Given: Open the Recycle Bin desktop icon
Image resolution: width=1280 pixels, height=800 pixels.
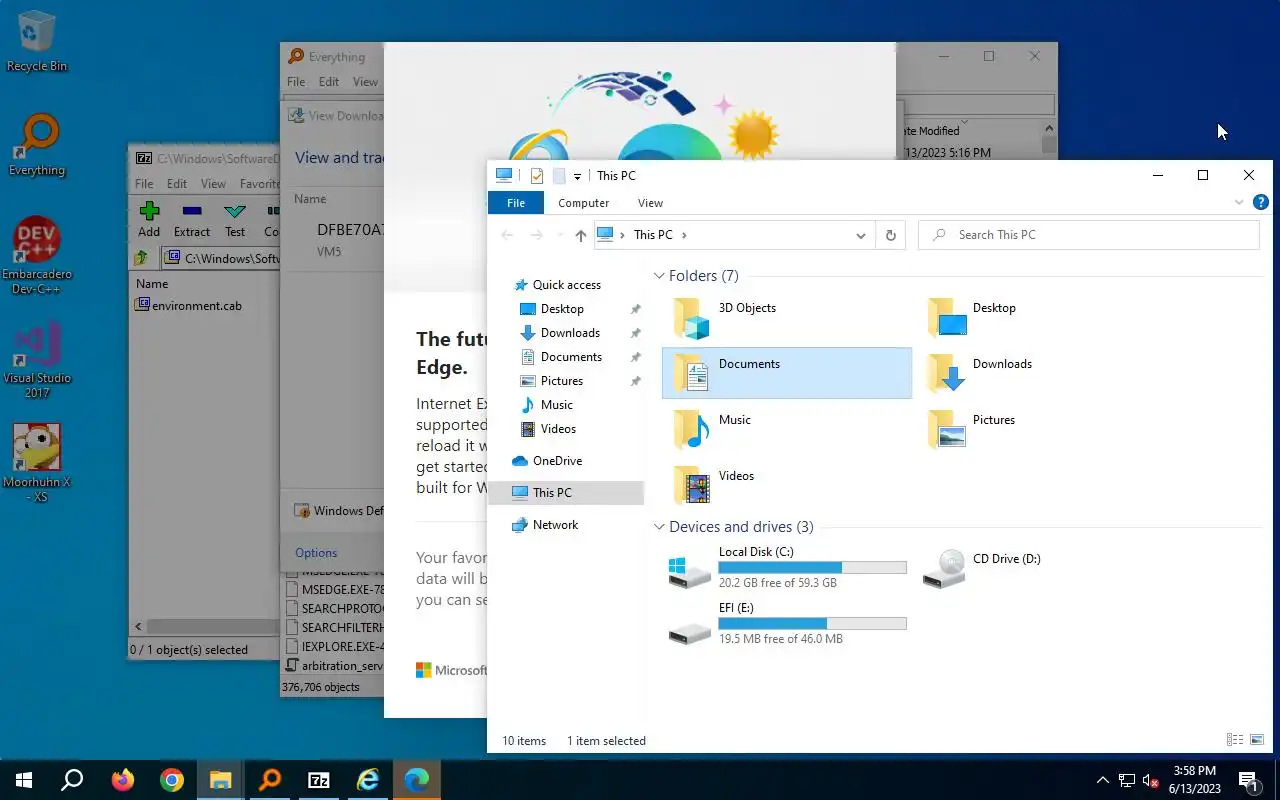Looking at the screenshot, I should tap(37, 41).
